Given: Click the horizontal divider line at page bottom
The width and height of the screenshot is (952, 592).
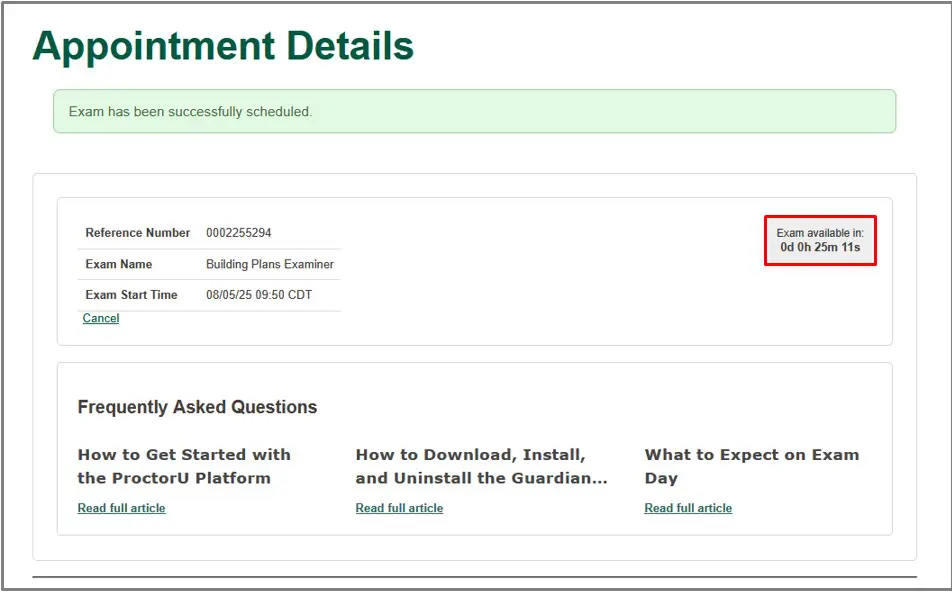Looking at the screenshot, I should point(474,577).
